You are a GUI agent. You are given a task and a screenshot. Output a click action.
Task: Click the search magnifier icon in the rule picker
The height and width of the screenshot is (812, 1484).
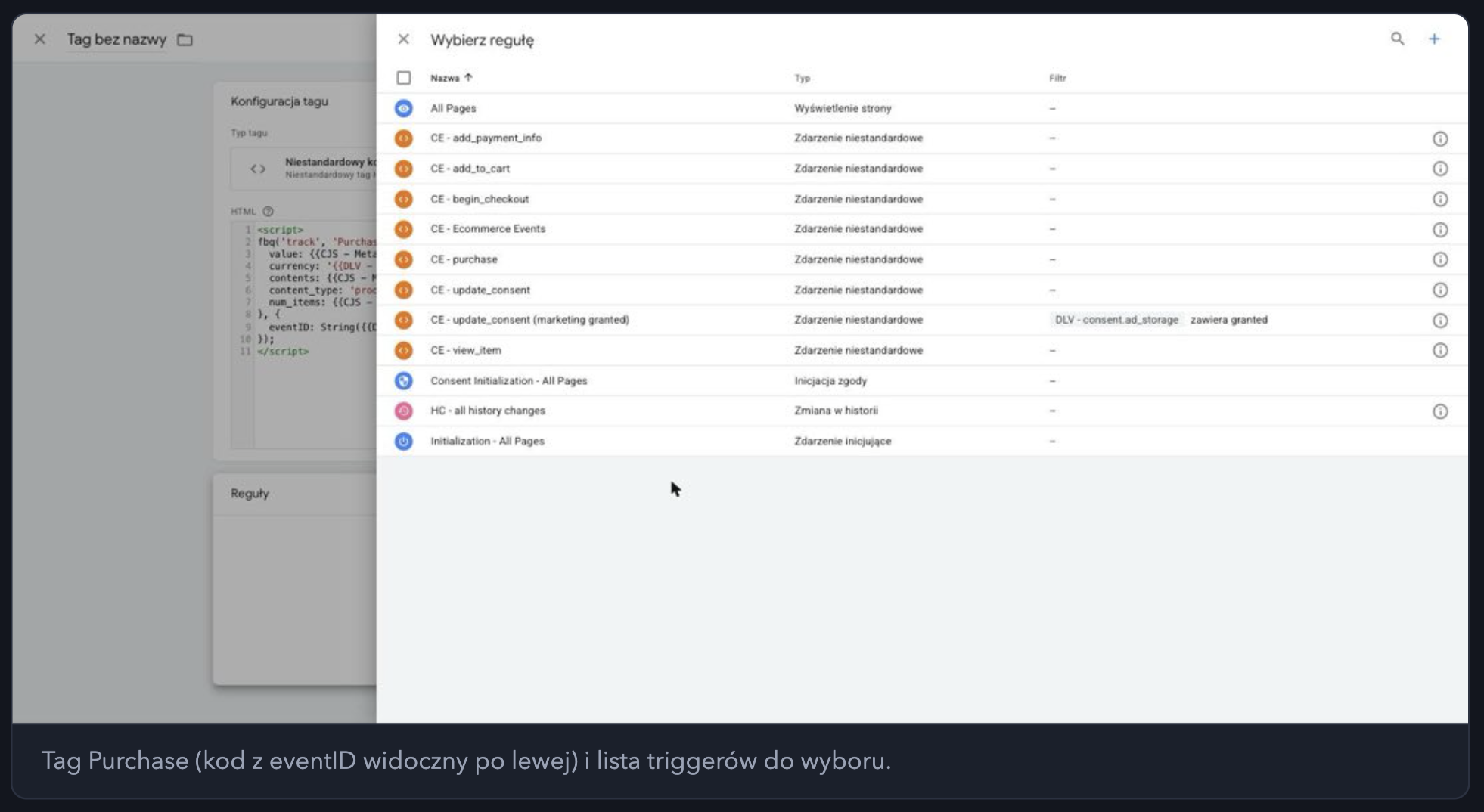click(1397, 39)
